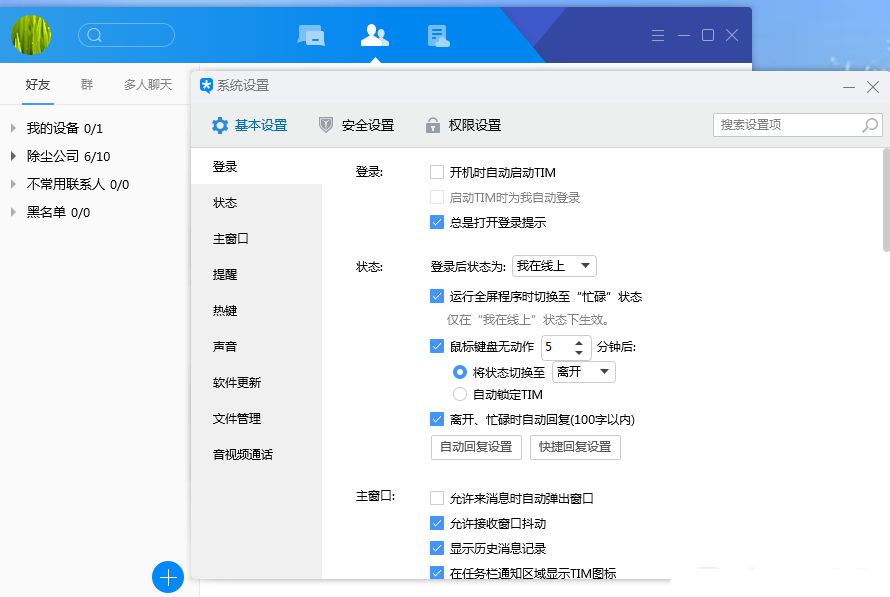Click the security settings shield icon
The image size is (890, 597).
tap(326, 125)
